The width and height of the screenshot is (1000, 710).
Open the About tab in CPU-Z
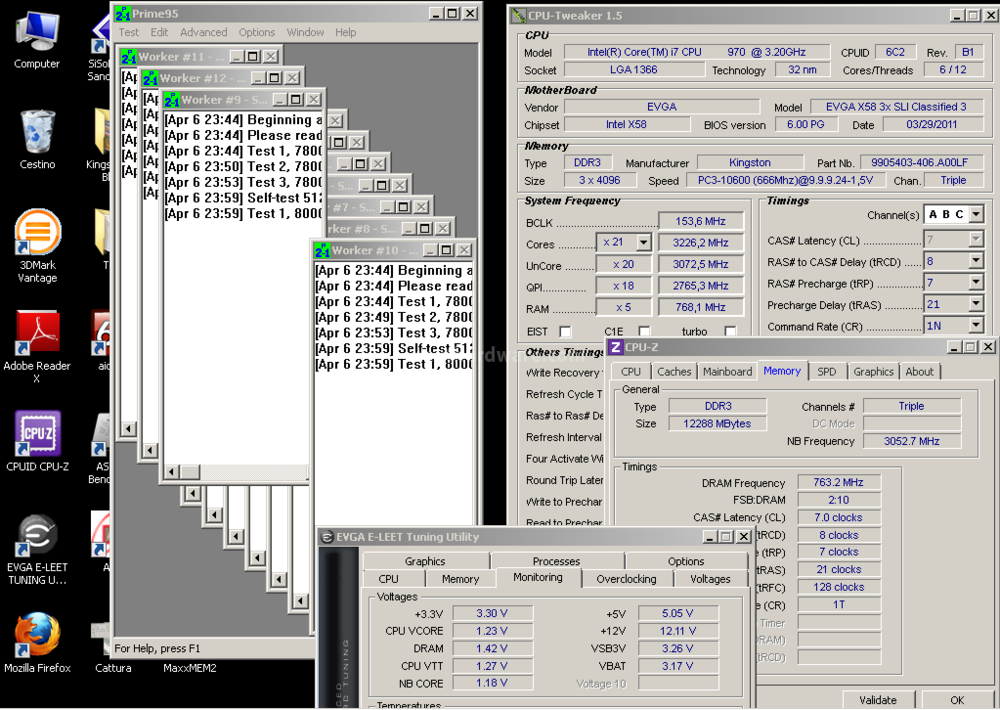[x=920, y=372]
